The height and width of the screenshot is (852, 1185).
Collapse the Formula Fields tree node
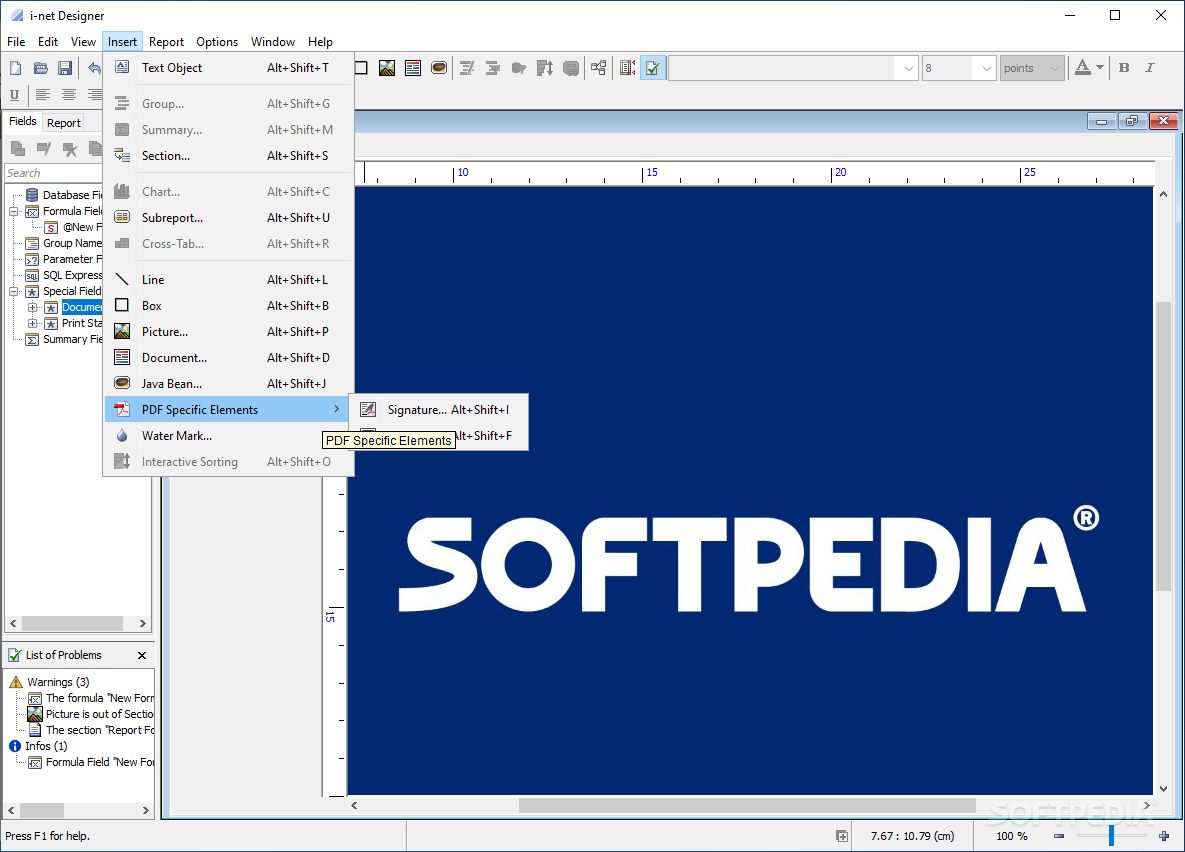click(14, 212)
